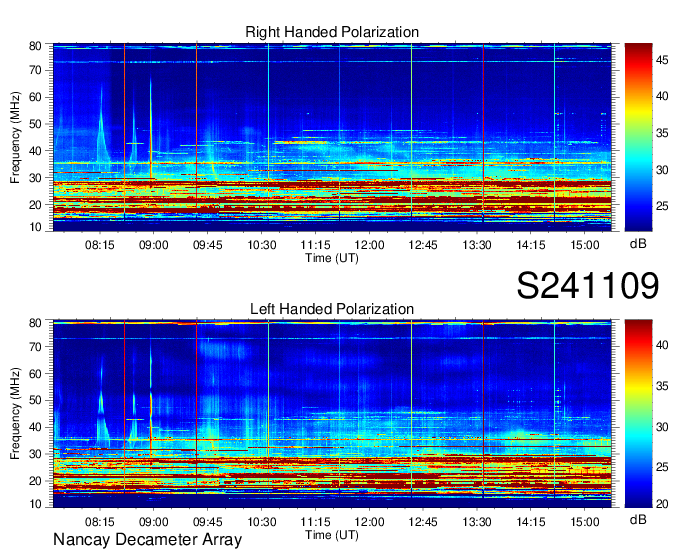Click the "dB" label under lower colorbar
This screenshot has height=552, width=680.
[x=638, y=520]
